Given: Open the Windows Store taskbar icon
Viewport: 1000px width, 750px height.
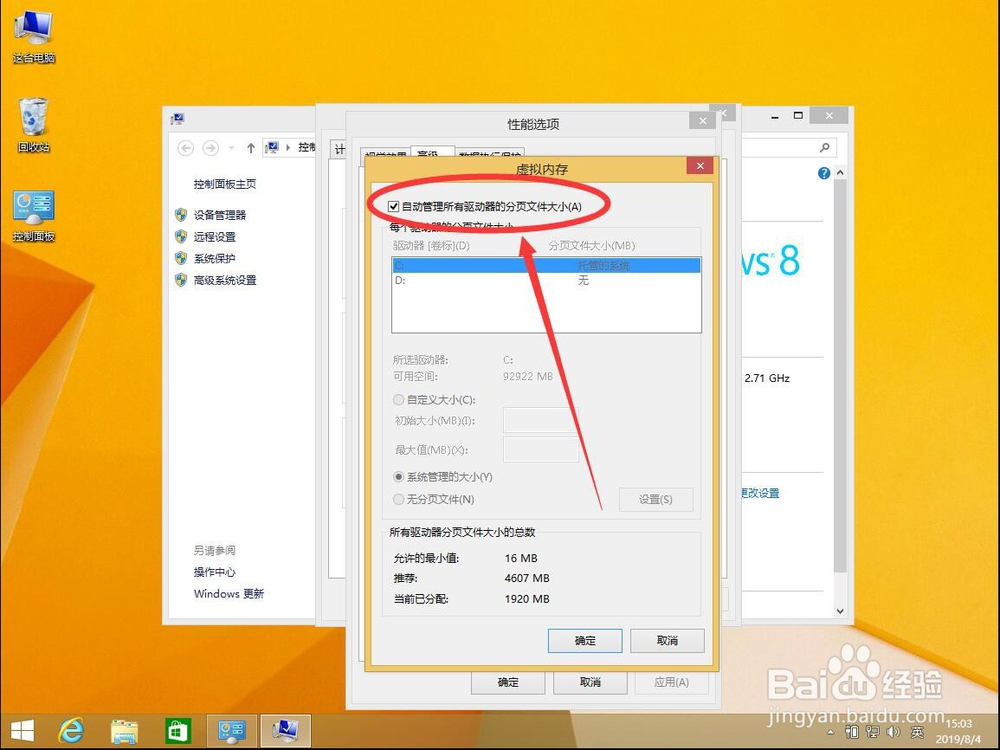Looking at the screenshot, I should pos(178,731).
